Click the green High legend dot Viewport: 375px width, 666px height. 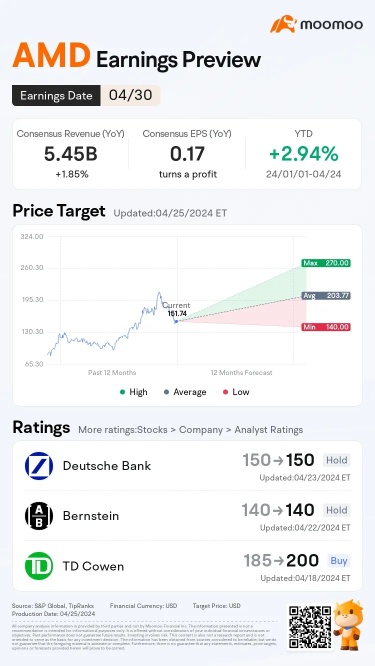coord(122,392)
